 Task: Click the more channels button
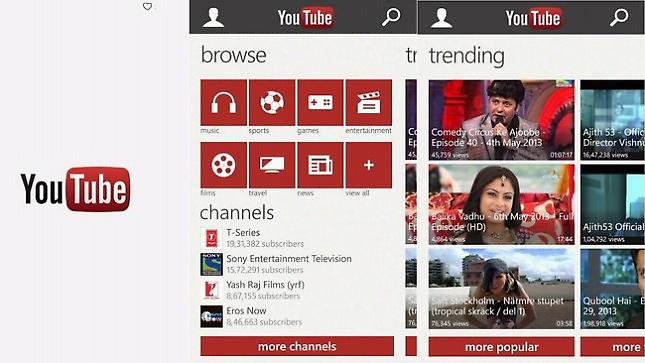tap(297, 346)
